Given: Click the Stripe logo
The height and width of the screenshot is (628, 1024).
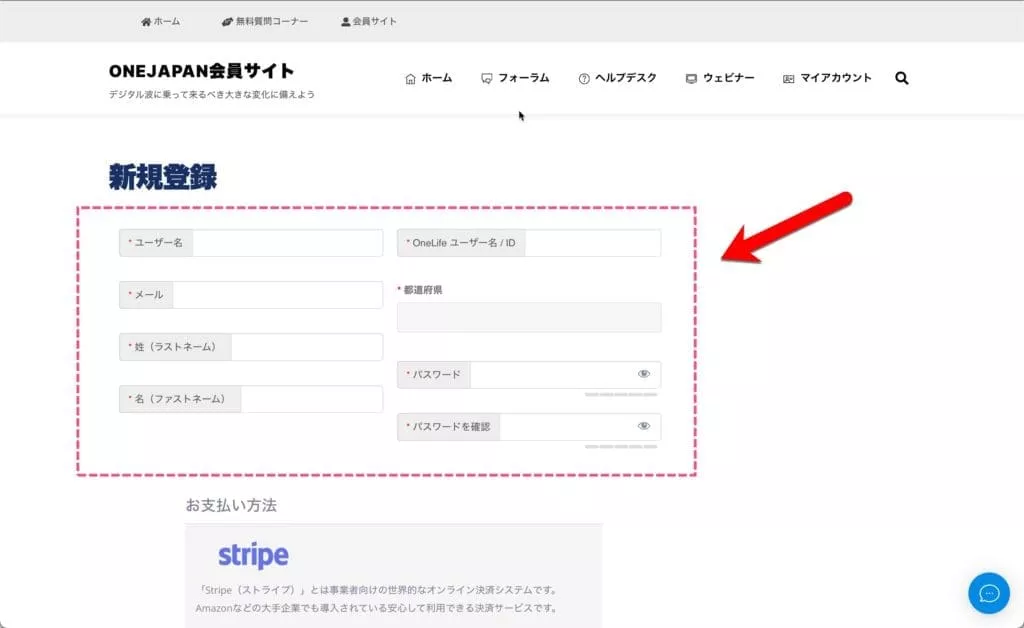Looking at the screenshot, I should pyautogui.click(x=253, y=555).
